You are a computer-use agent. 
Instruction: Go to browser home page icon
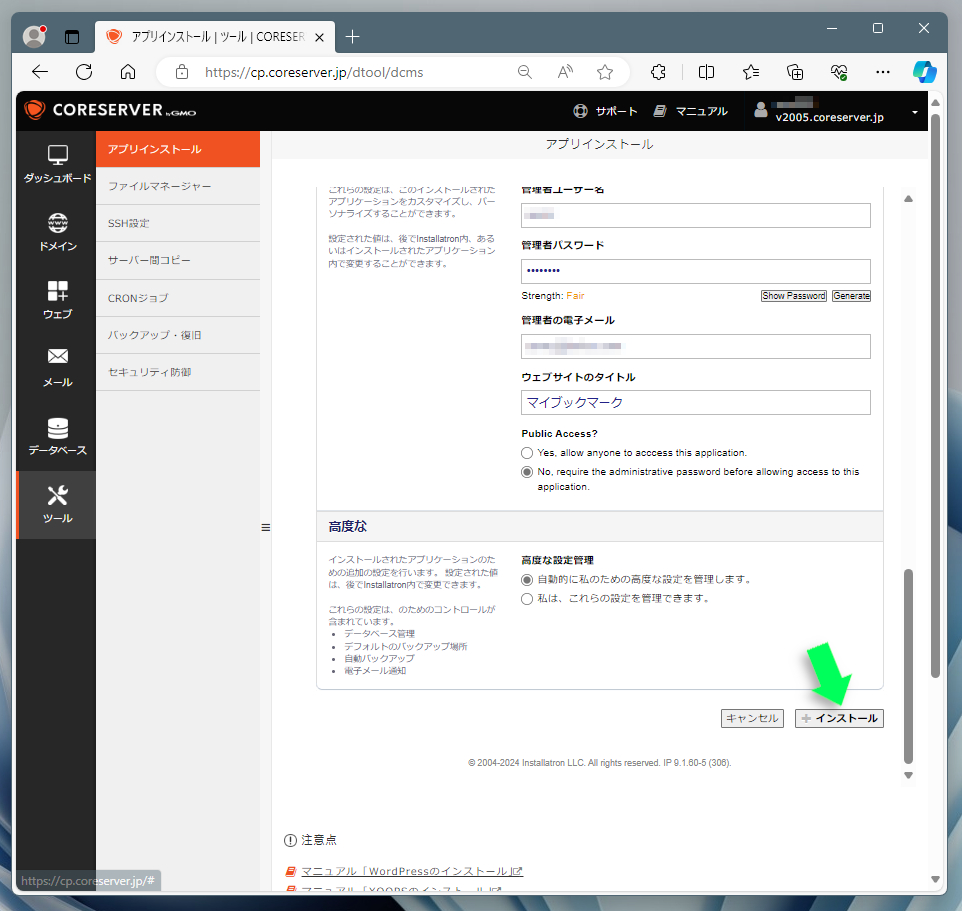[128, 72]
